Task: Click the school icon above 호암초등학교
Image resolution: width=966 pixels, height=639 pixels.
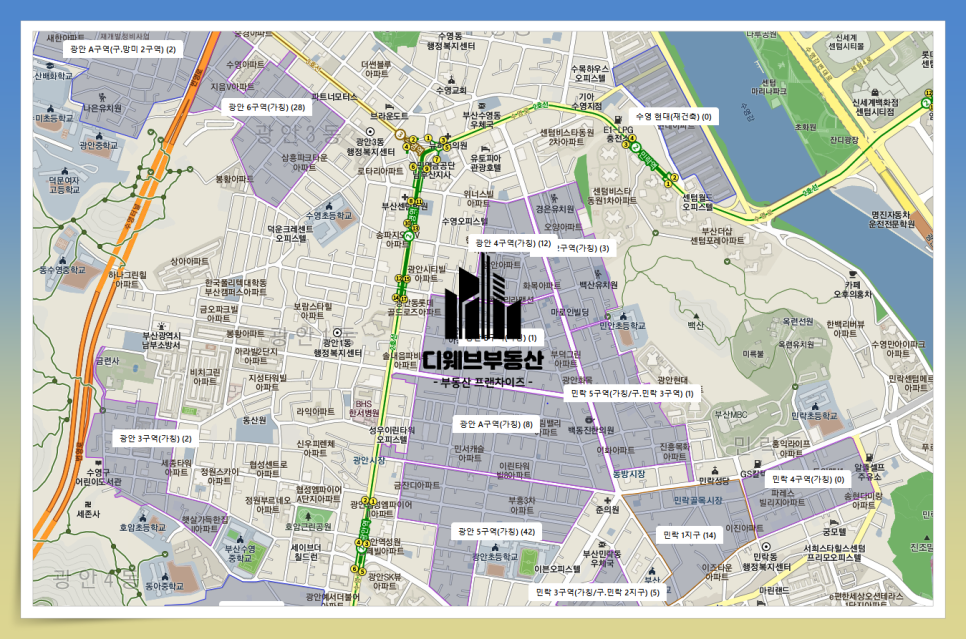Action: click(x=142, y=518)
